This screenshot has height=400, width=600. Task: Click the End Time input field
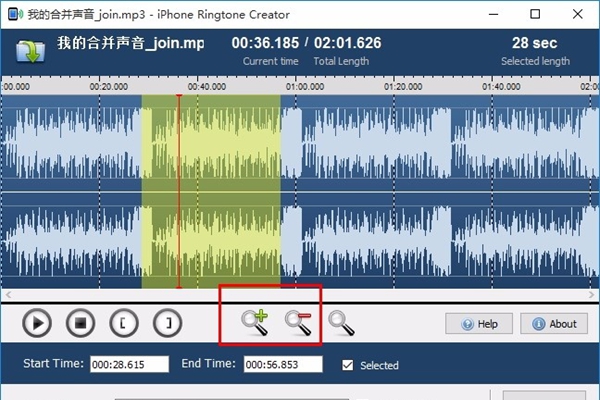point(283,364)
